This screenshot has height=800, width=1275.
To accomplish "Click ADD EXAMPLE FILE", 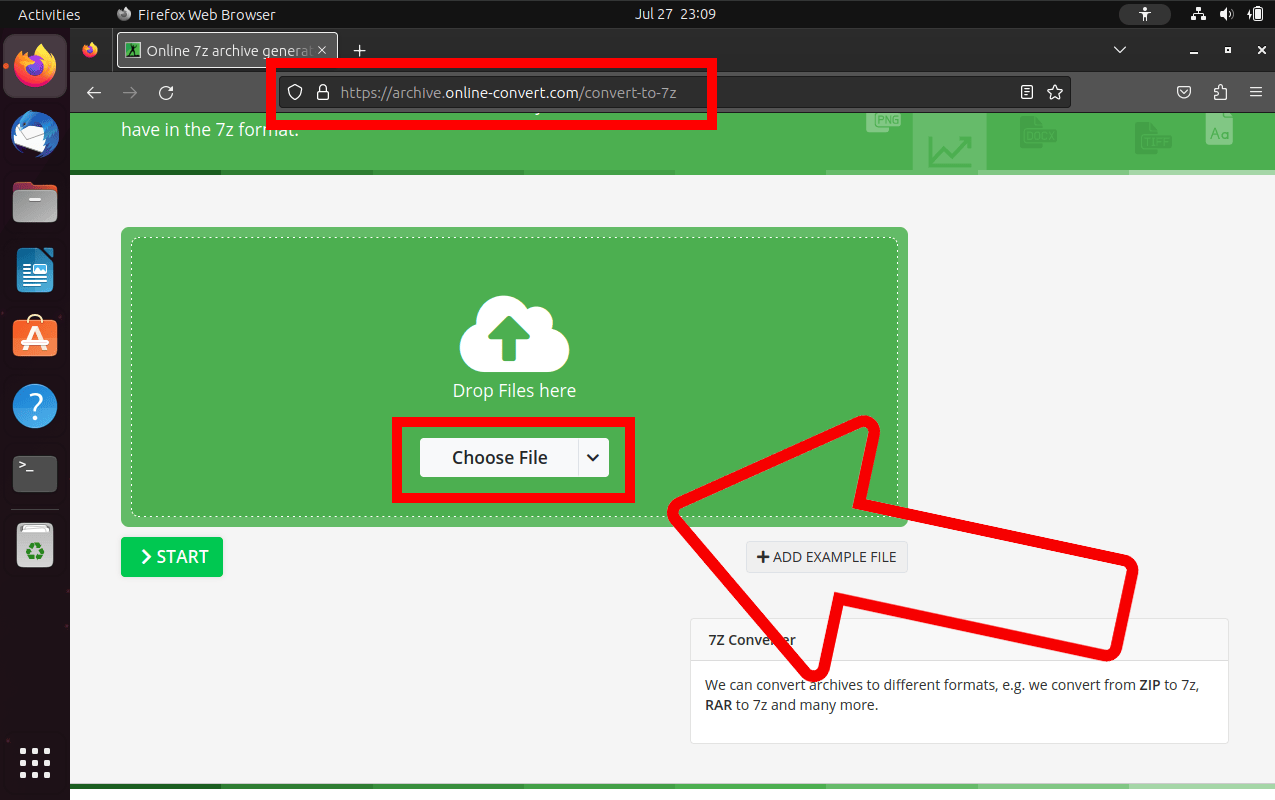I will pos(827,557).
